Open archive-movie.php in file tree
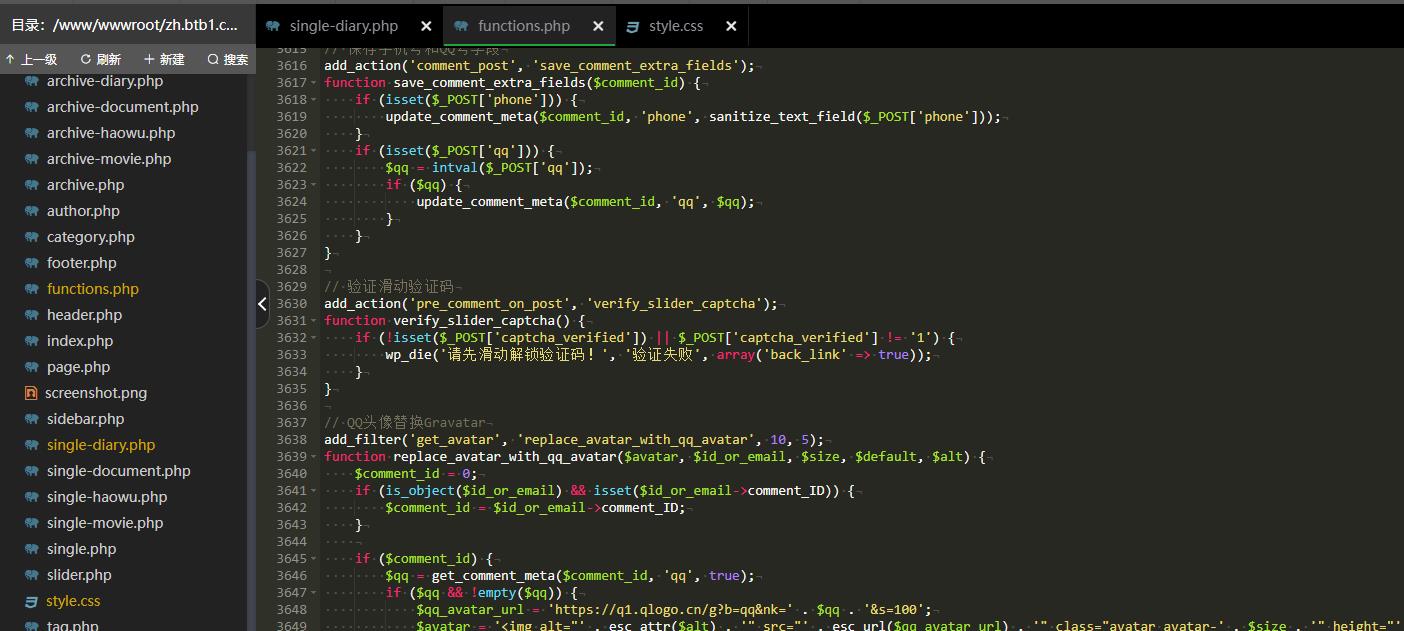The image size is (1404, 631). [108, 159]
